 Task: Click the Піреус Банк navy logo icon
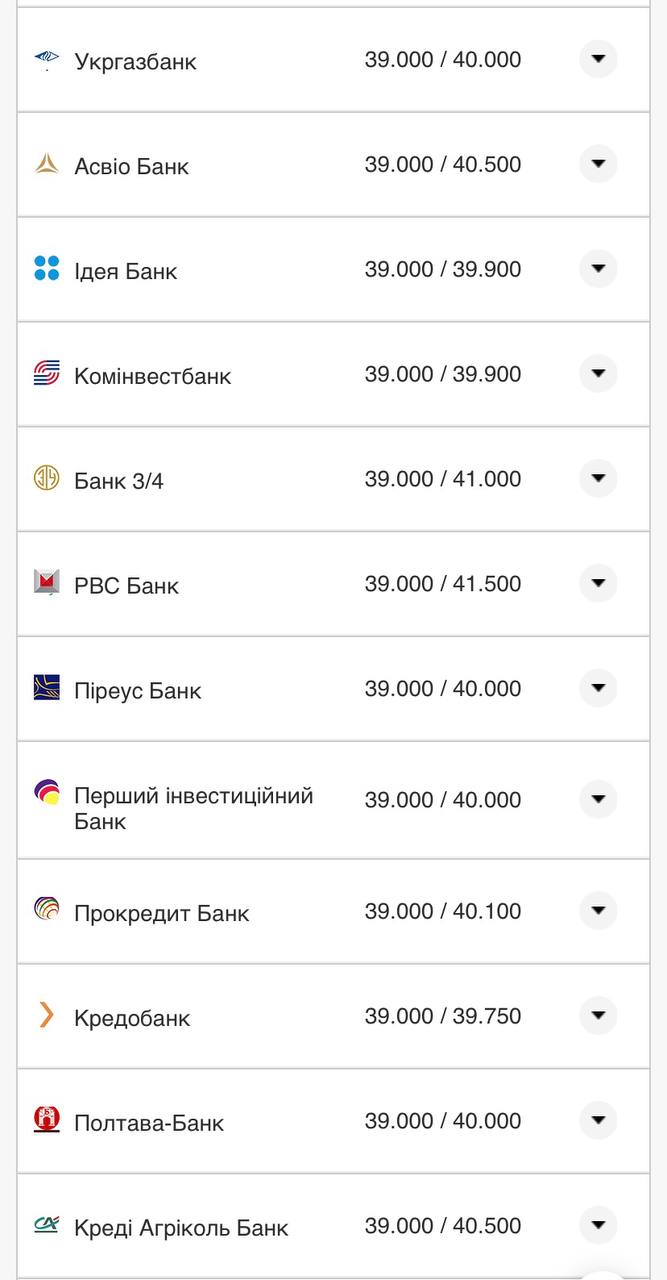pos(45,688)
